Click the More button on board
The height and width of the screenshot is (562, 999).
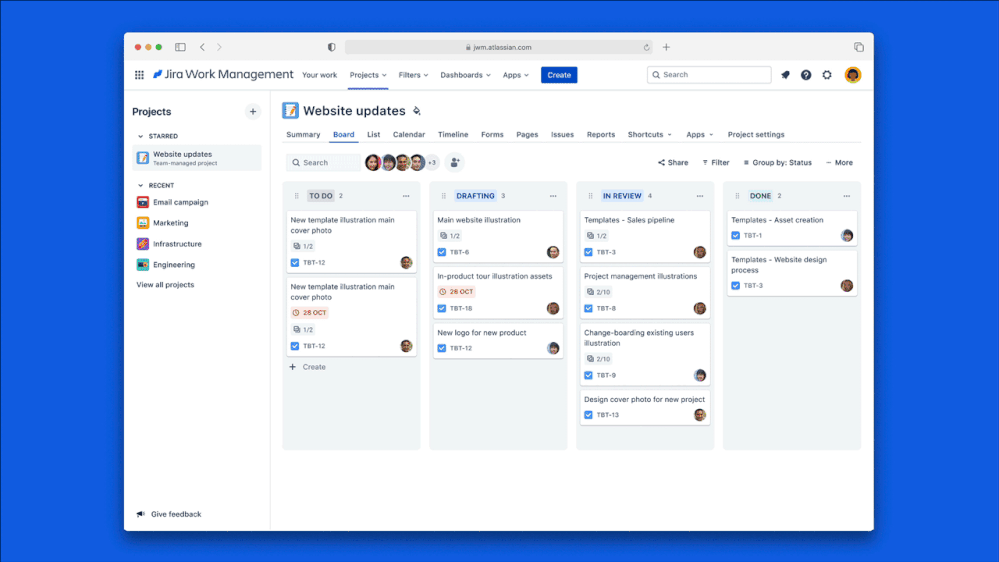click(839, 162)
